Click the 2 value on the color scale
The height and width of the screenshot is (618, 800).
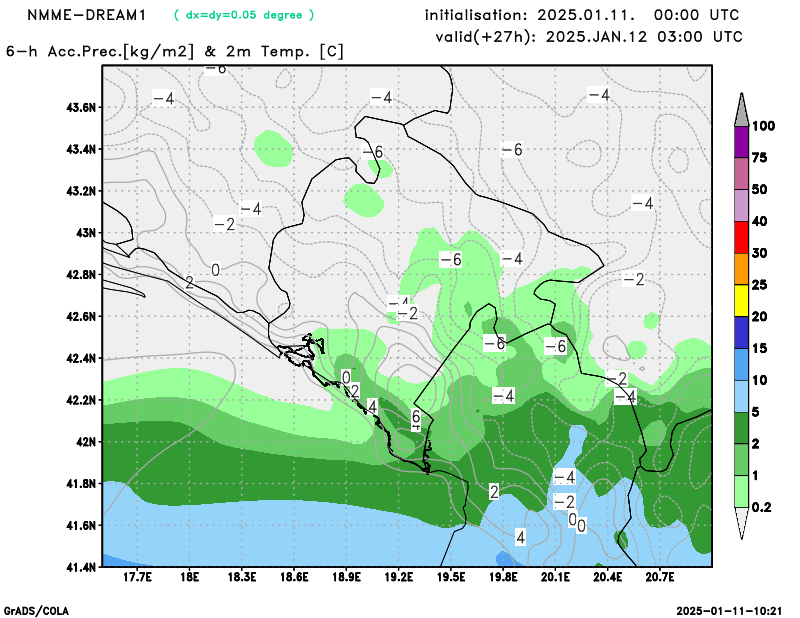[756, 444]
